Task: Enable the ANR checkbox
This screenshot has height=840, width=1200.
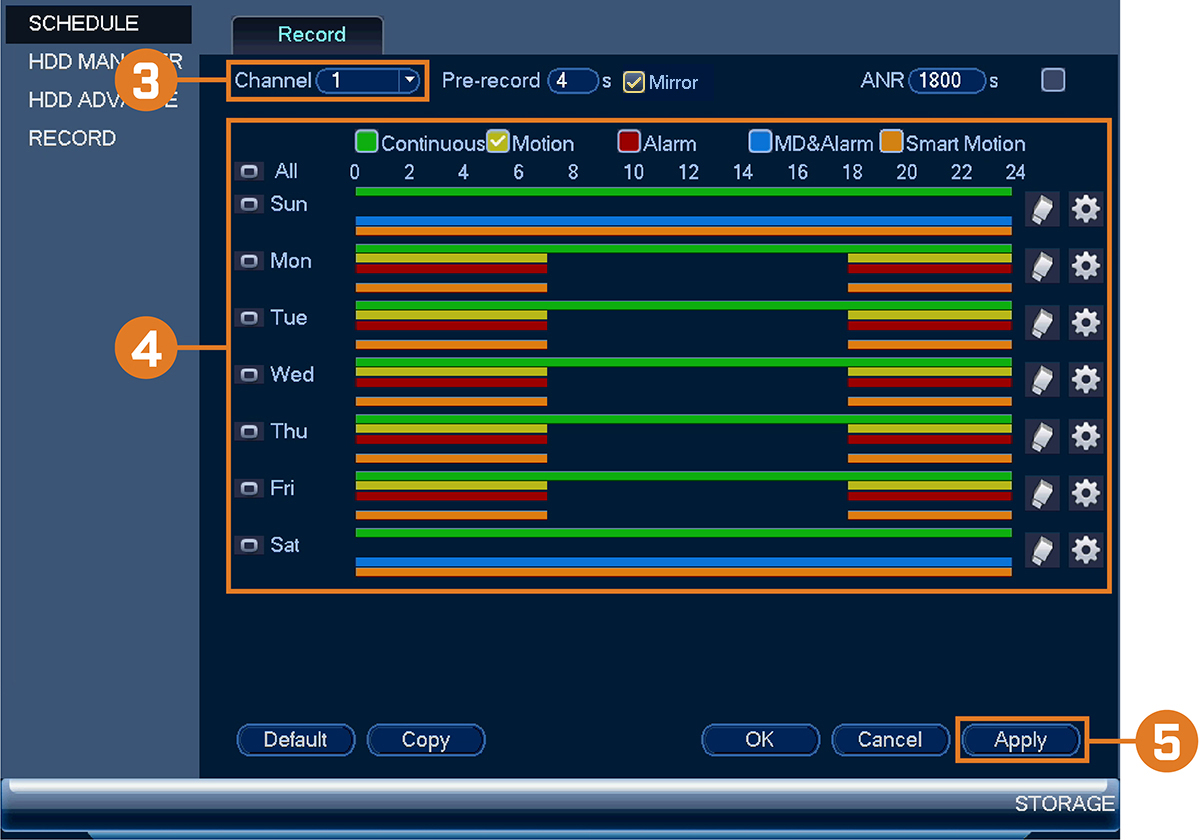Action: point(1053,80)
